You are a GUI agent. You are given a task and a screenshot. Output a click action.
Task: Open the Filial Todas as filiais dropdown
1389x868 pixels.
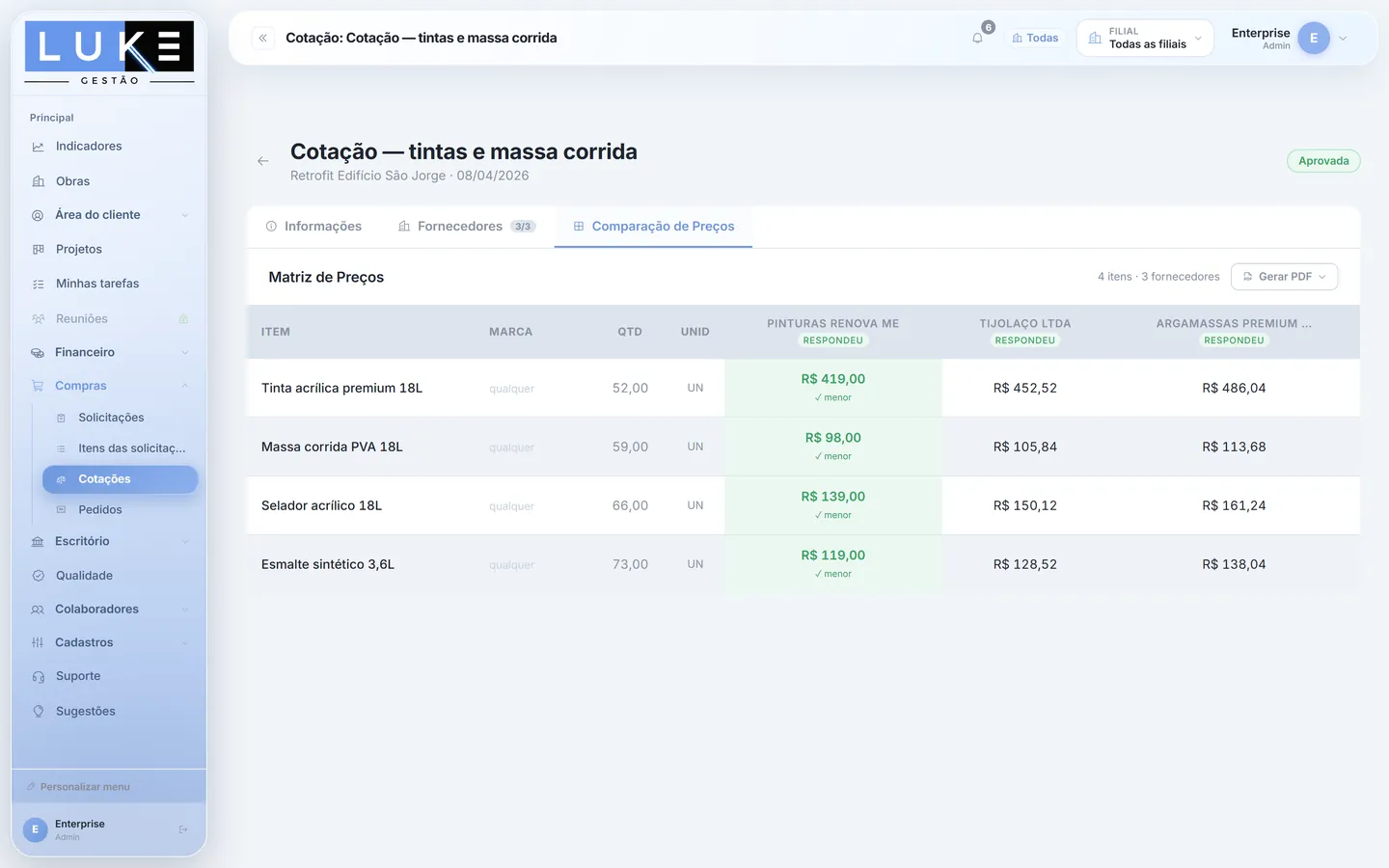(x=1145, y=39)
